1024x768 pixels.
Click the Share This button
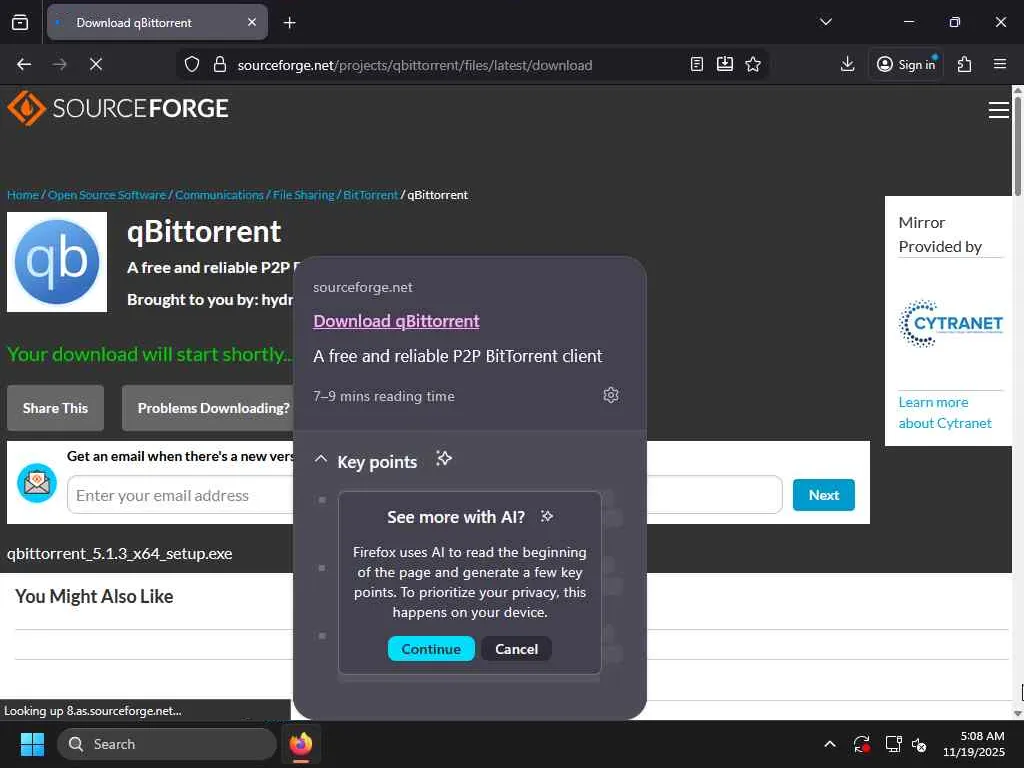56,408
